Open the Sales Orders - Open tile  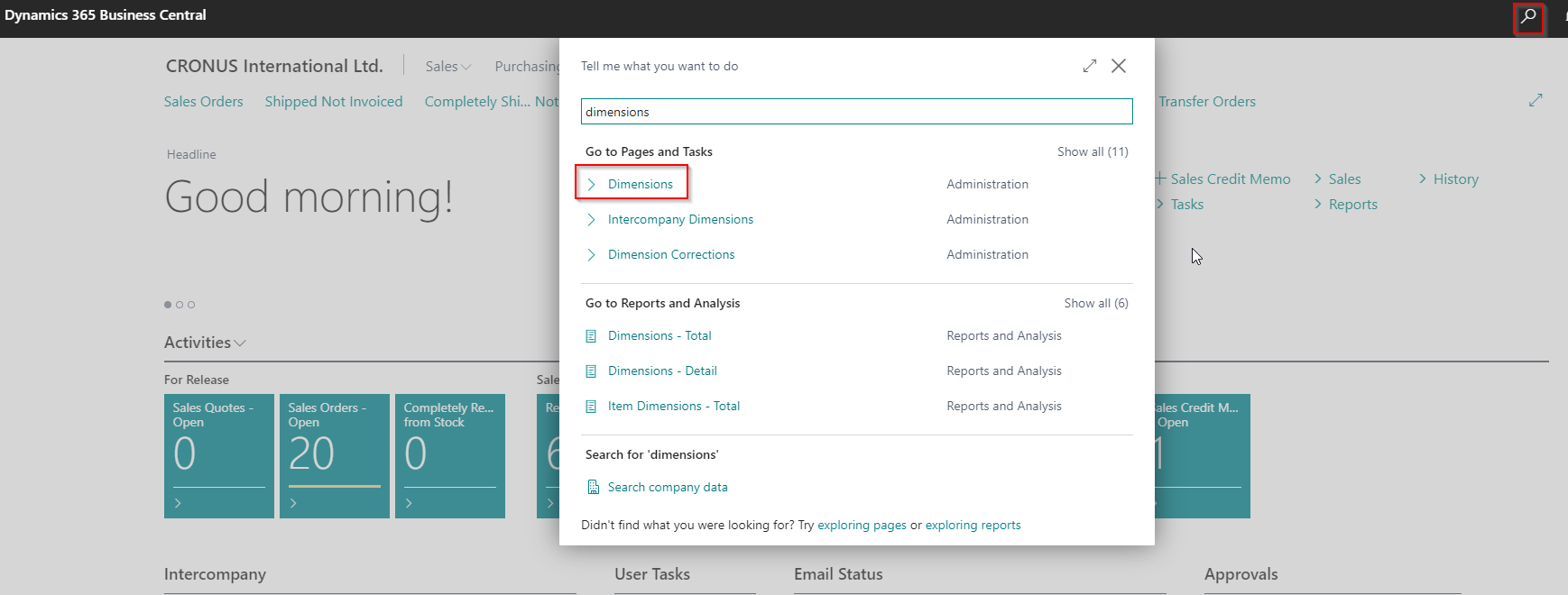(335, 455)
